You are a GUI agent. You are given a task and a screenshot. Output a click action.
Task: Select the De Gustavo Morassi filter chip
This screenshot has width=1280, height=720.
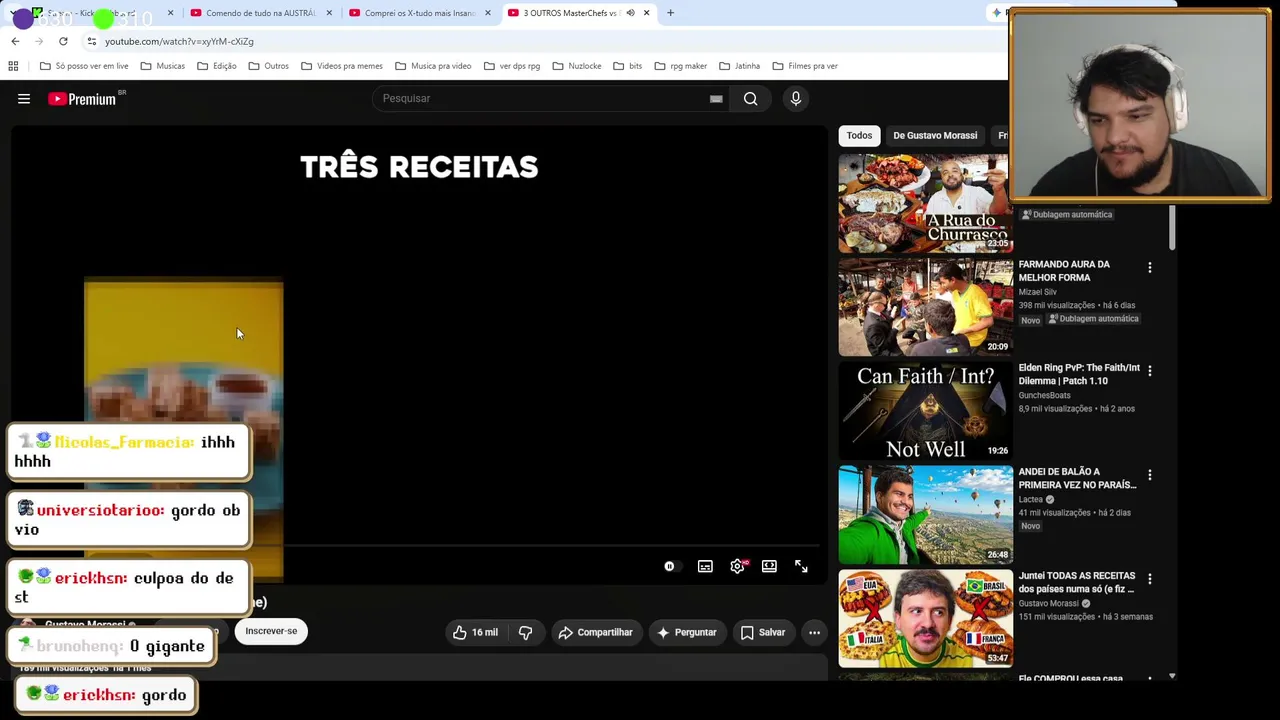935,135
